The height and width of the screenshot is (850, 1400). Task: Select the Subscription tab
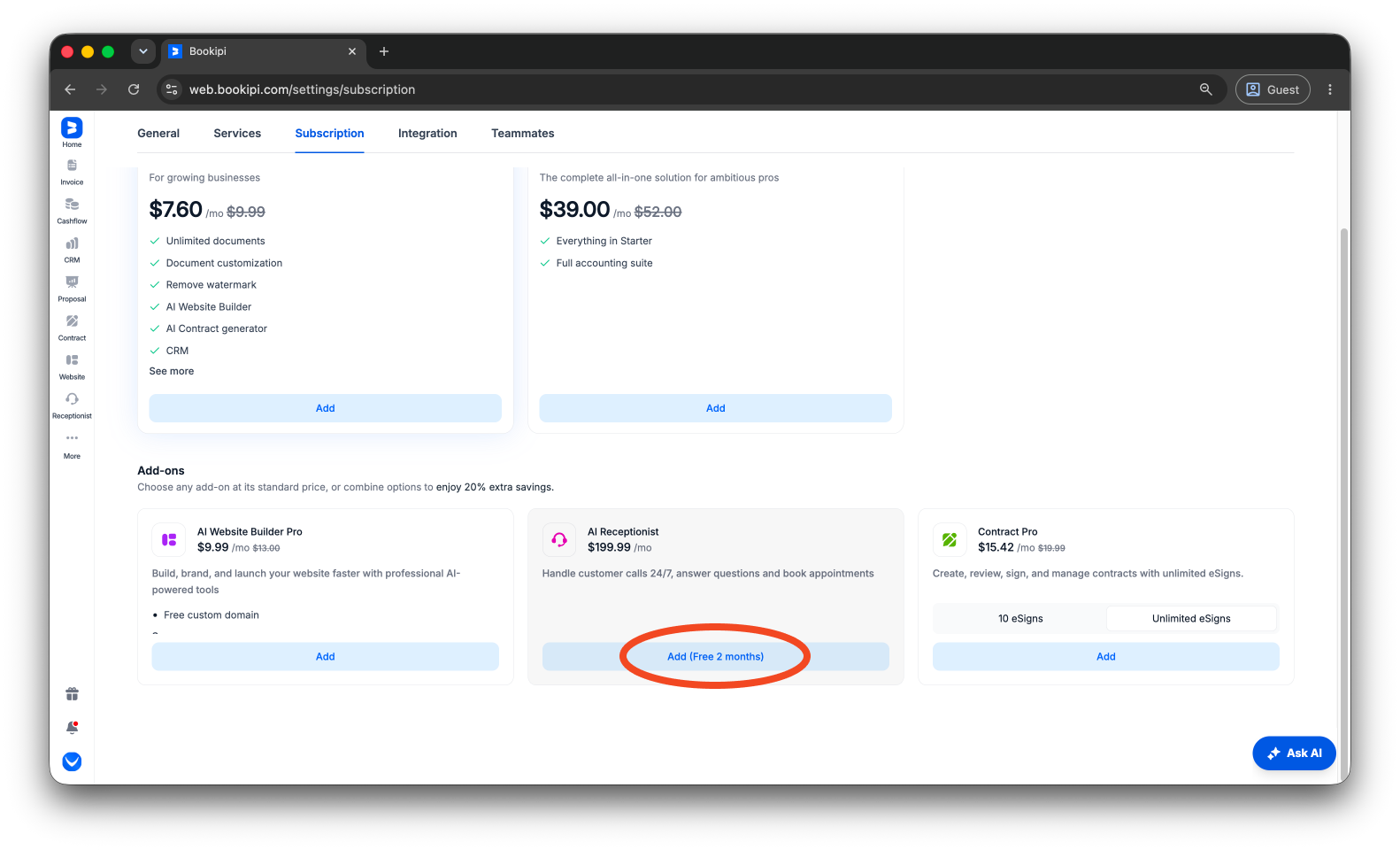click(329, 134)
